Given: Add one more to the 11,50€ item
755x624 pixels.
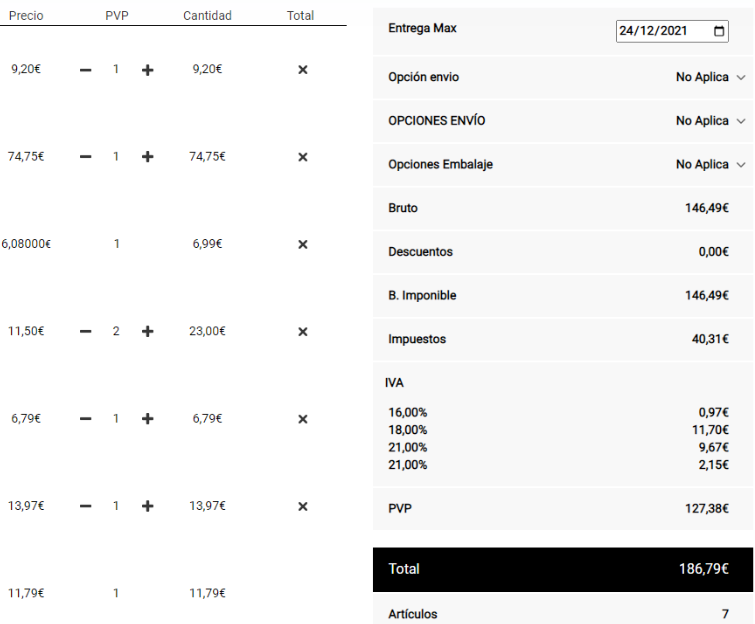Looking at the screenshot, I should click(x=147, y=331).
